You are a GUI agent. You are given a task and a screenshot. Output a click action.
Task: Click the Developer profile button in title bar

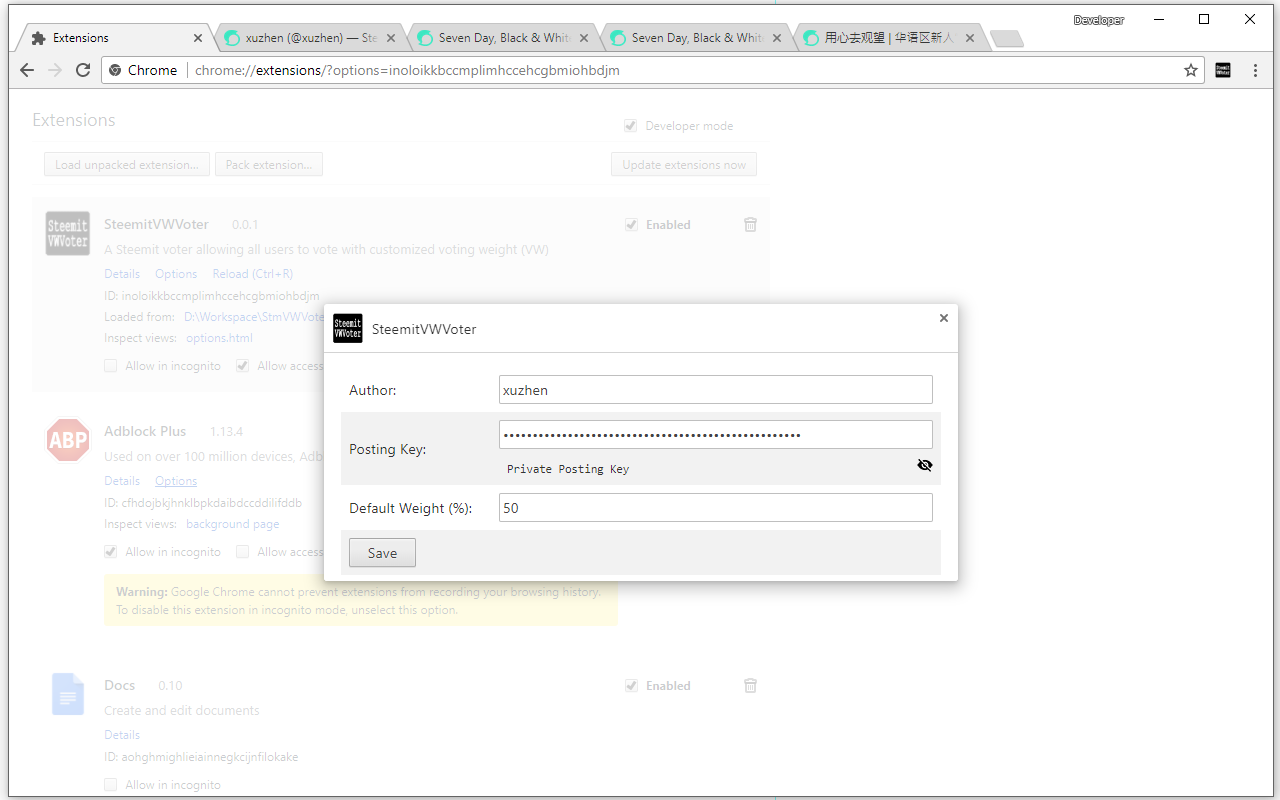[x=1099, y=20]
